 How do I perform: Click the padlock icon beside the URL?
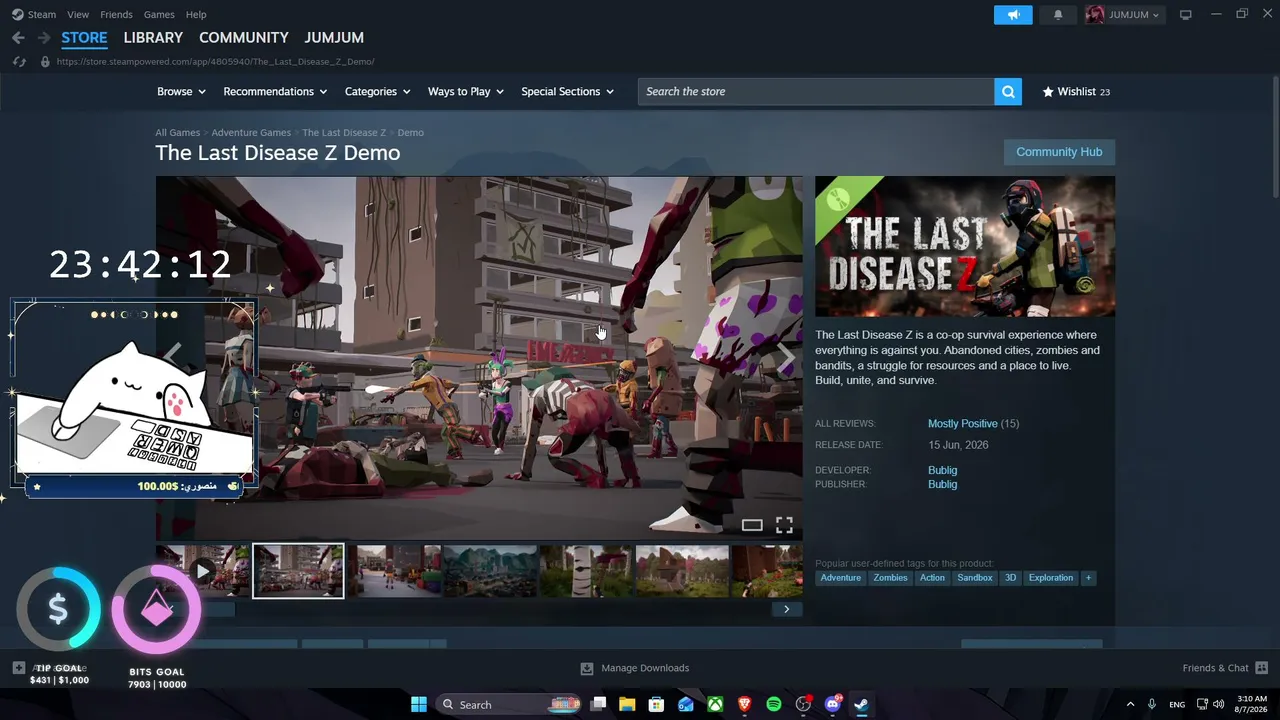tap(45, 62)
